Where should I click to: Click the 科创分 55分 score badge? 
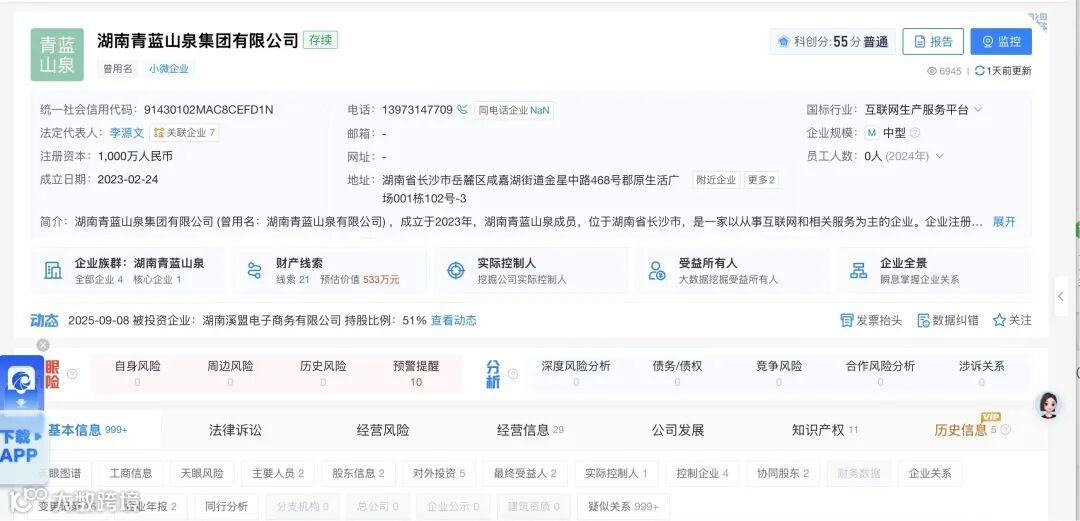833,41
